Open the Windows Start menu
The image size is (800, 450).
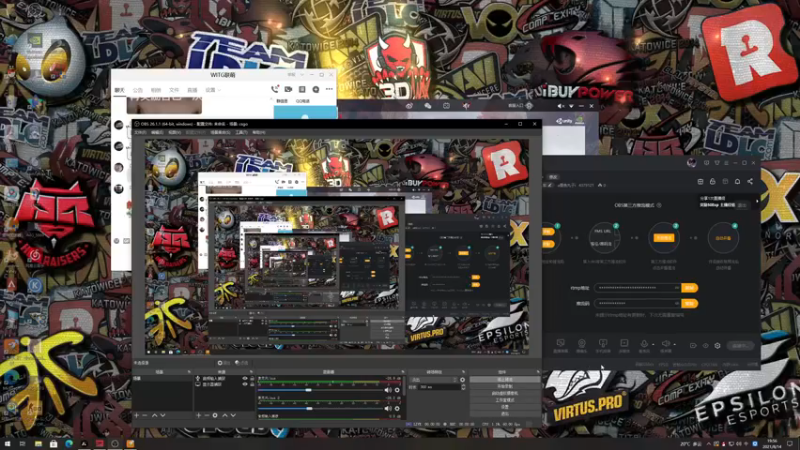pyautogui.click(x=7, y=444)
